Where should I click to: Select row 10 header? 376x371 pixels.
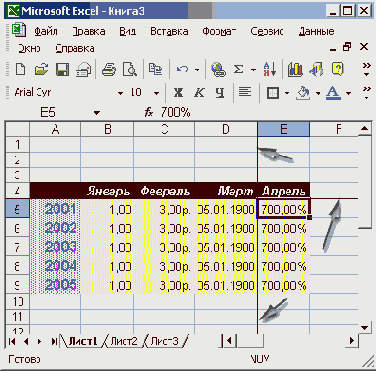[x=18, y=301]
